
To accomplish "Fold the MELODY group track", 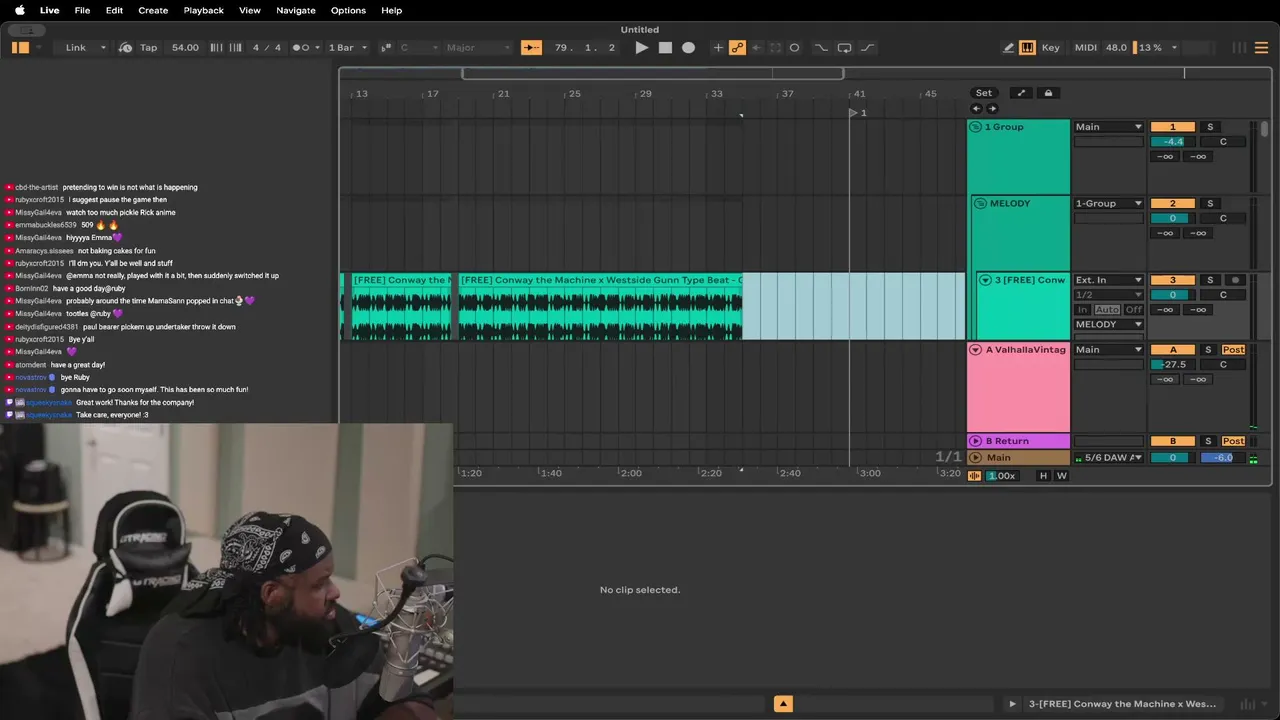I will (x=981, y=203).
